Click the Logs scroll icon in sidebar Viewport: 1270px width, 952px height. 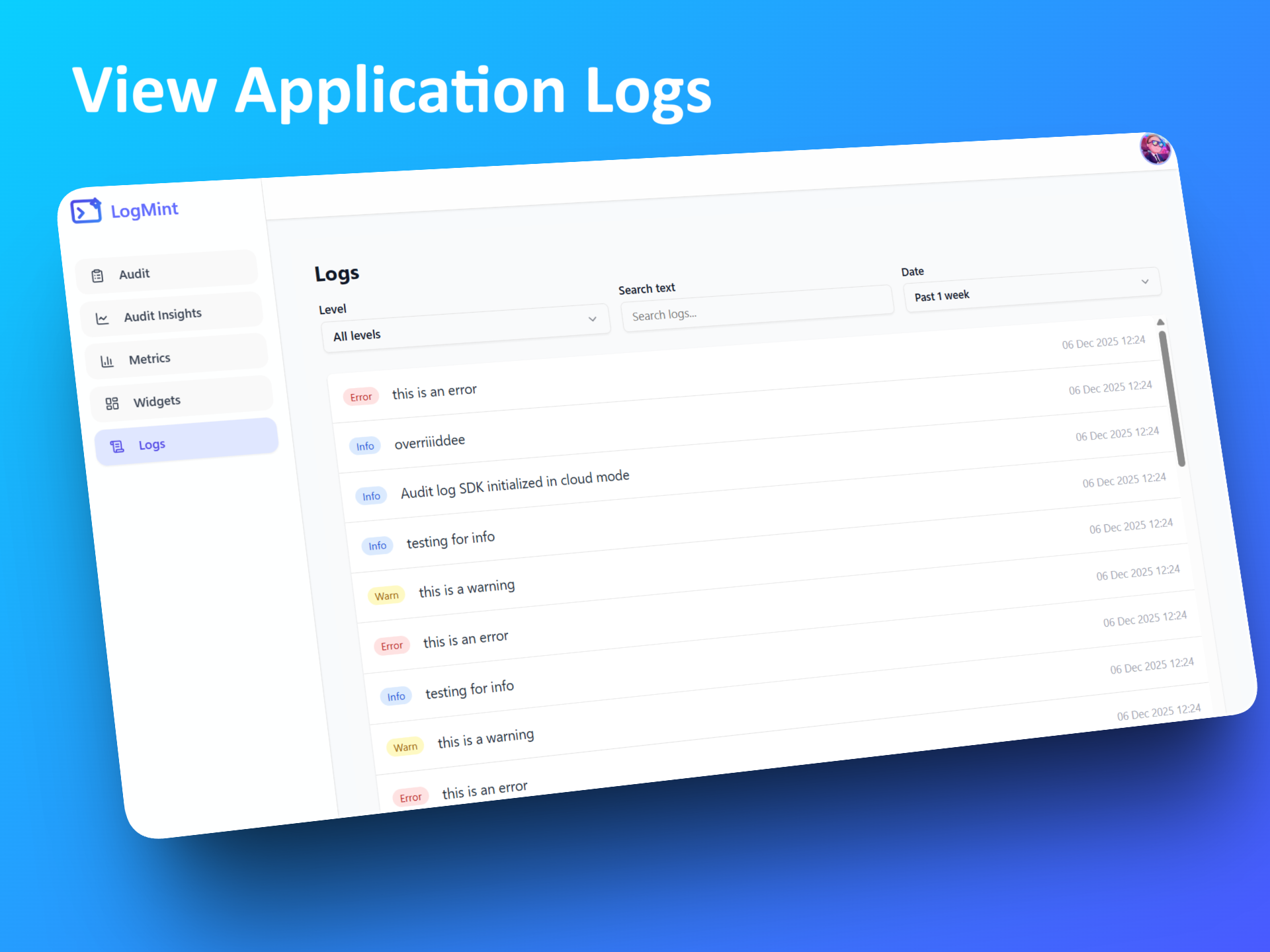pyautogui.click(x=117, y=446)
